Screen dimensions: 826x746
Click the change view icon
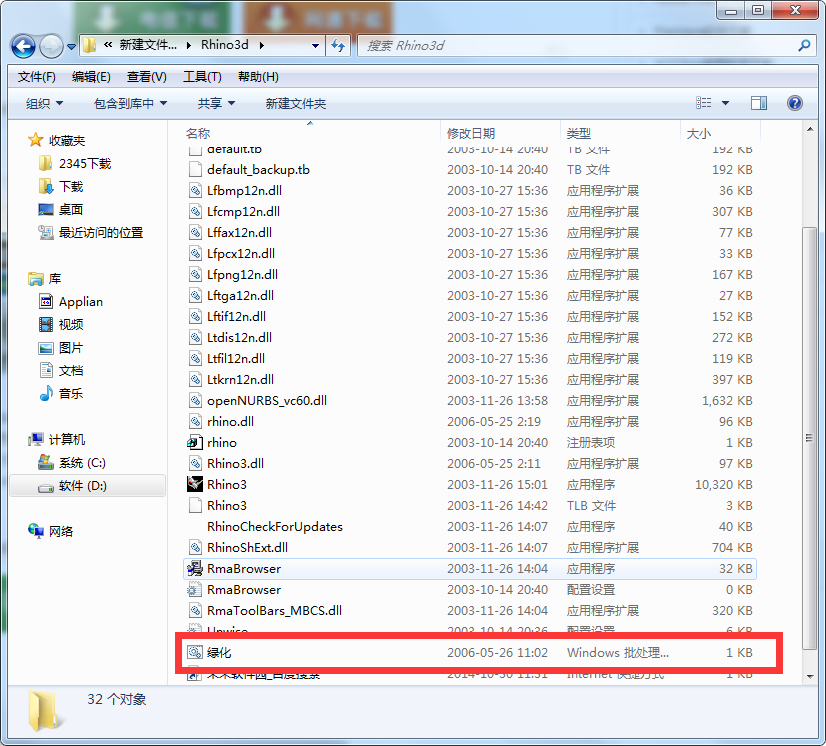pyautogui.click(x=703, y=103)
